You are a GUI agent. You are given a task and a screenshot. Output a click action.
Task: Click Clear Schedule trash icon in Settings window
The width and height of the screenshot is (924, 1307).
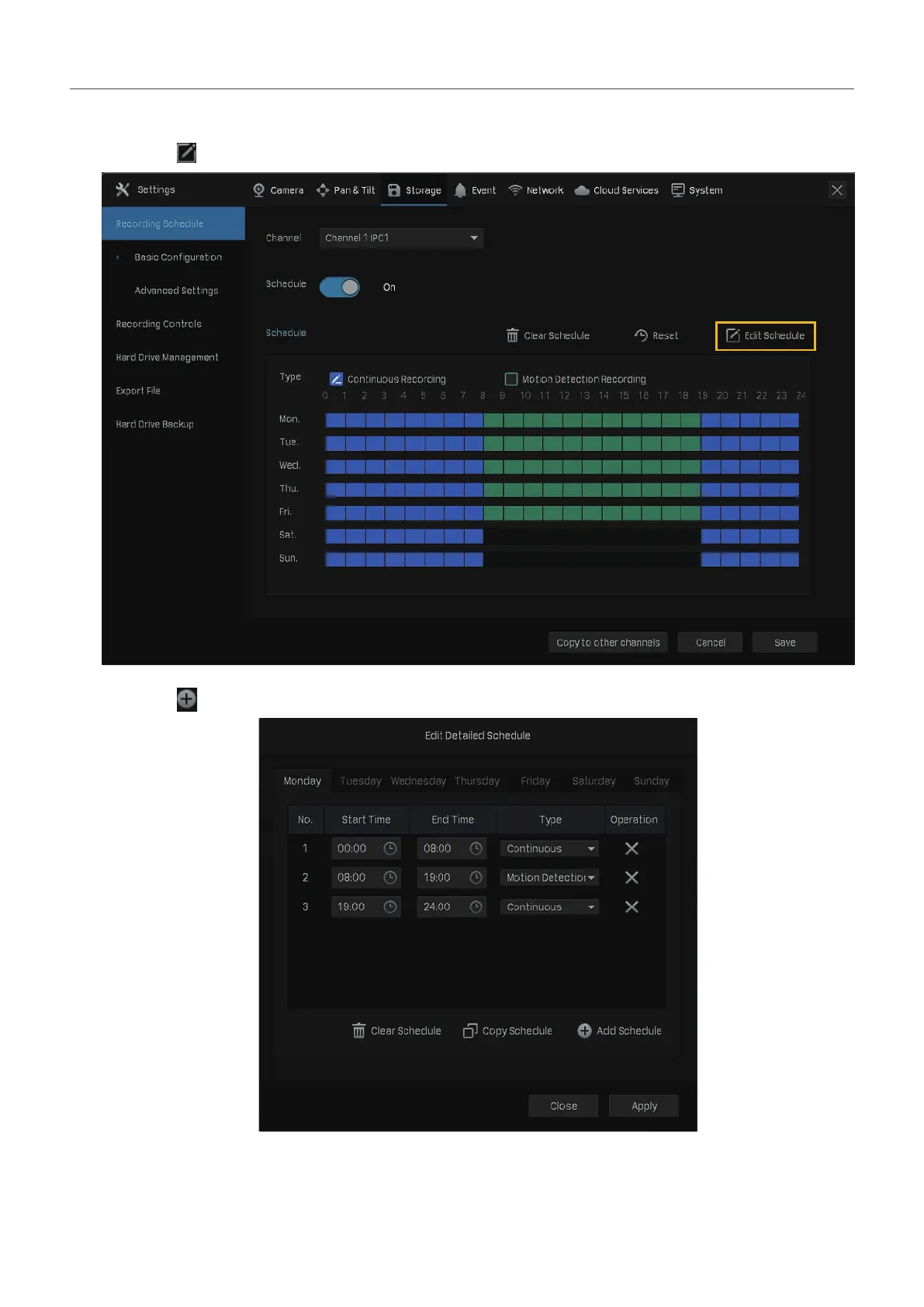coord(513,335)
